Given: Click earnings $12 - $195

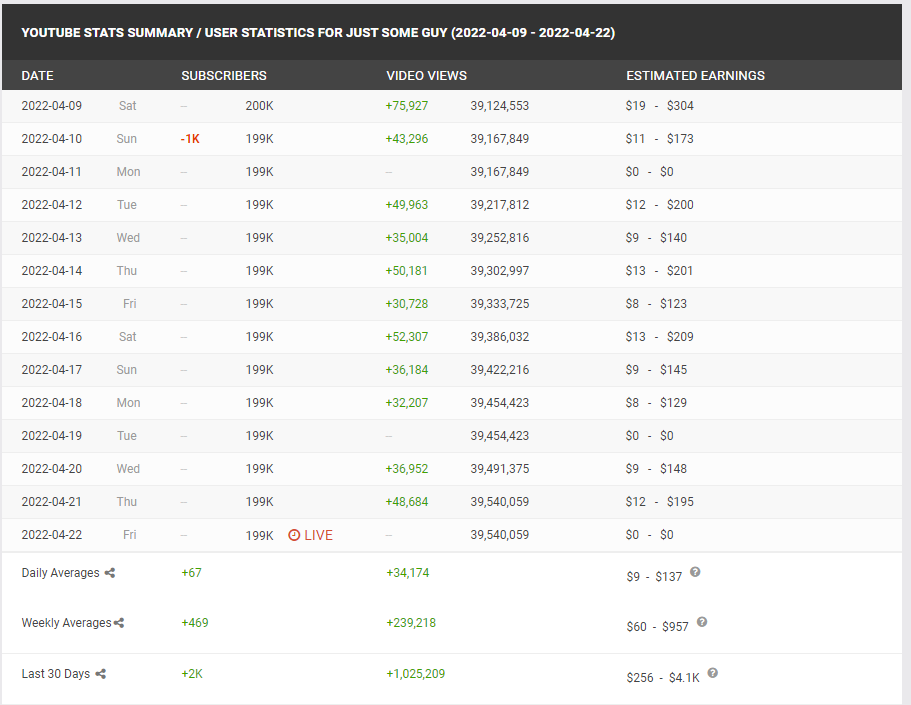Looking at the screenshot, I should click(659, 502).
